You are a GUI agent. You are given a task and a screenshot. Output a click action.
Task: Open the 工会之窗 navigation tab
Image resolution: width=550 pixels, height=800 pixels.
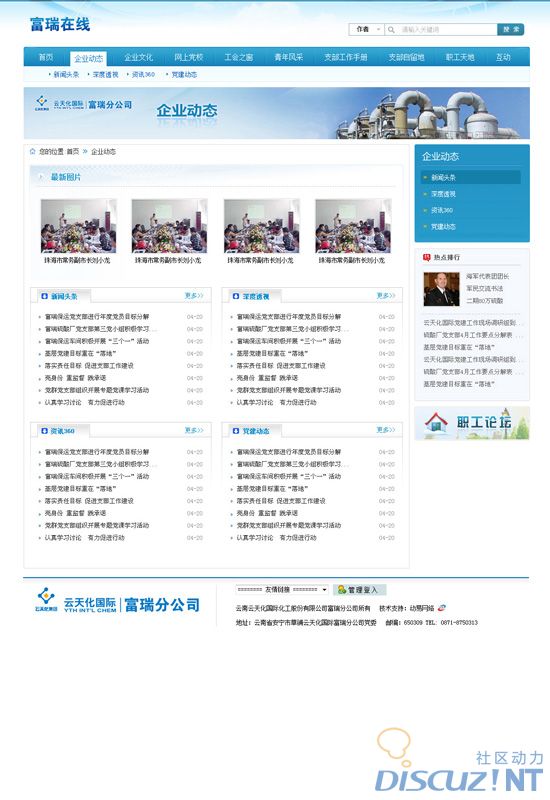pyautogui.click(x=239, y=57)
